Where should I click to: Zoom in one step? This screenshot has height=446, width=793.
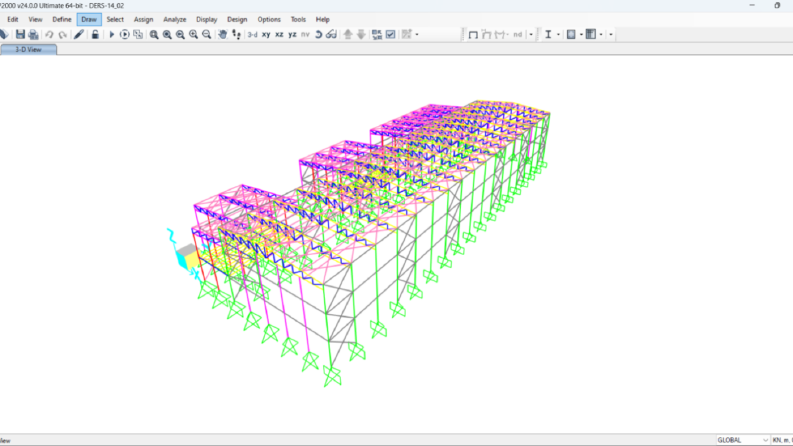193,34
